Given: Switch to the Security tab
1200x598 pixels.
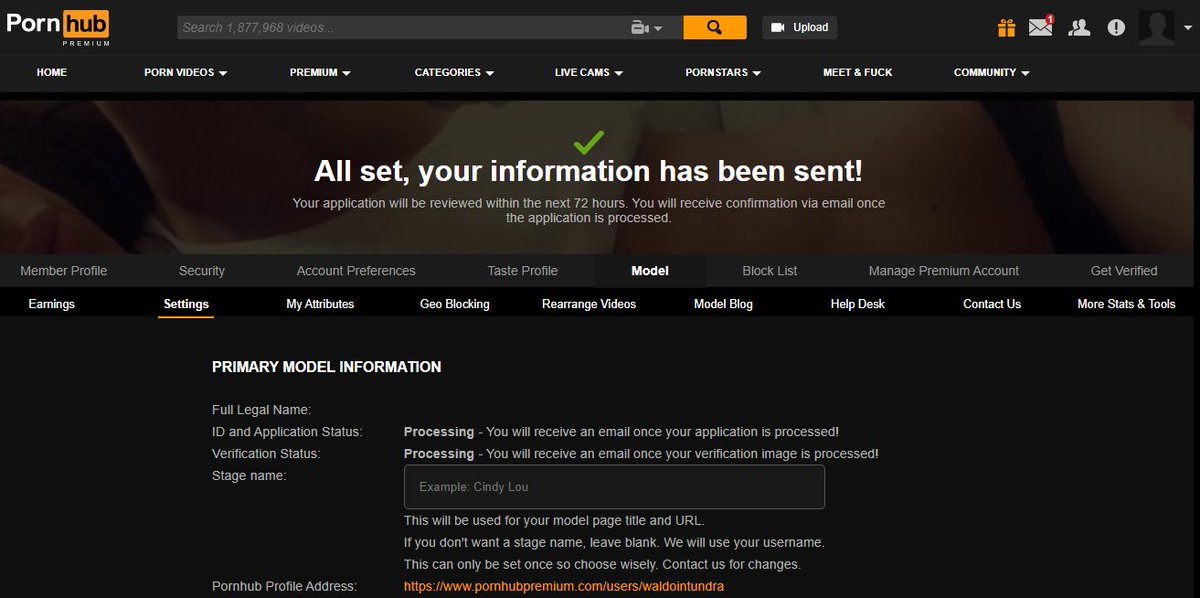Looking at the screenshot, I should coord(202,270).
